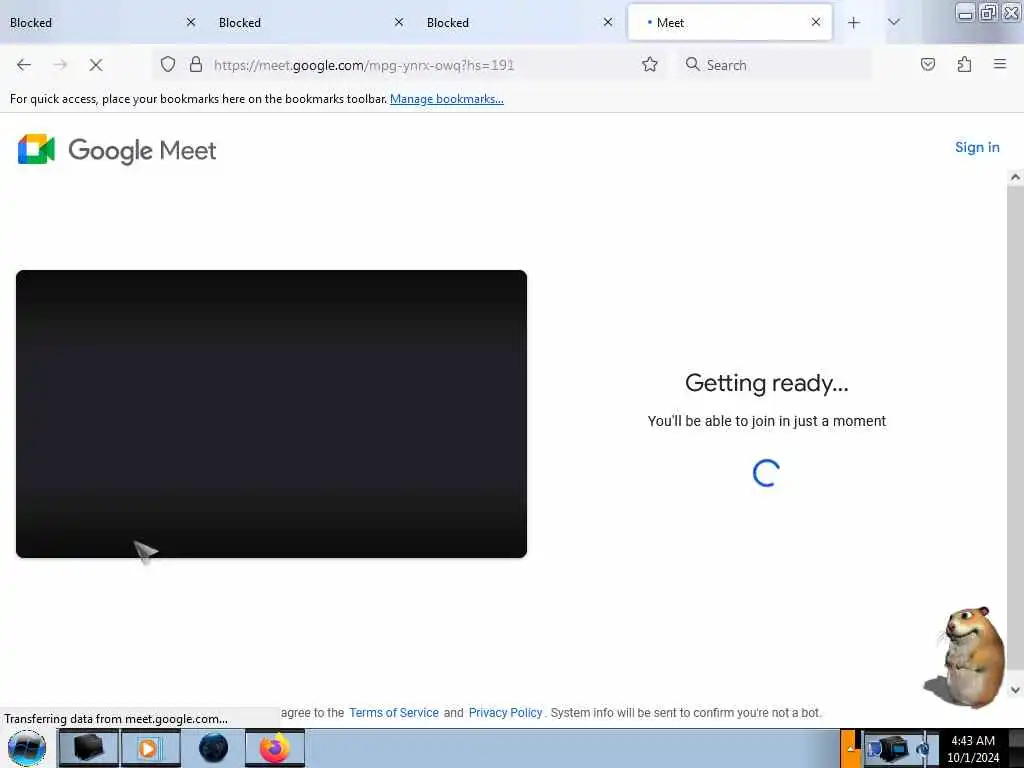Close the second Blocked tab

(399, 22)
